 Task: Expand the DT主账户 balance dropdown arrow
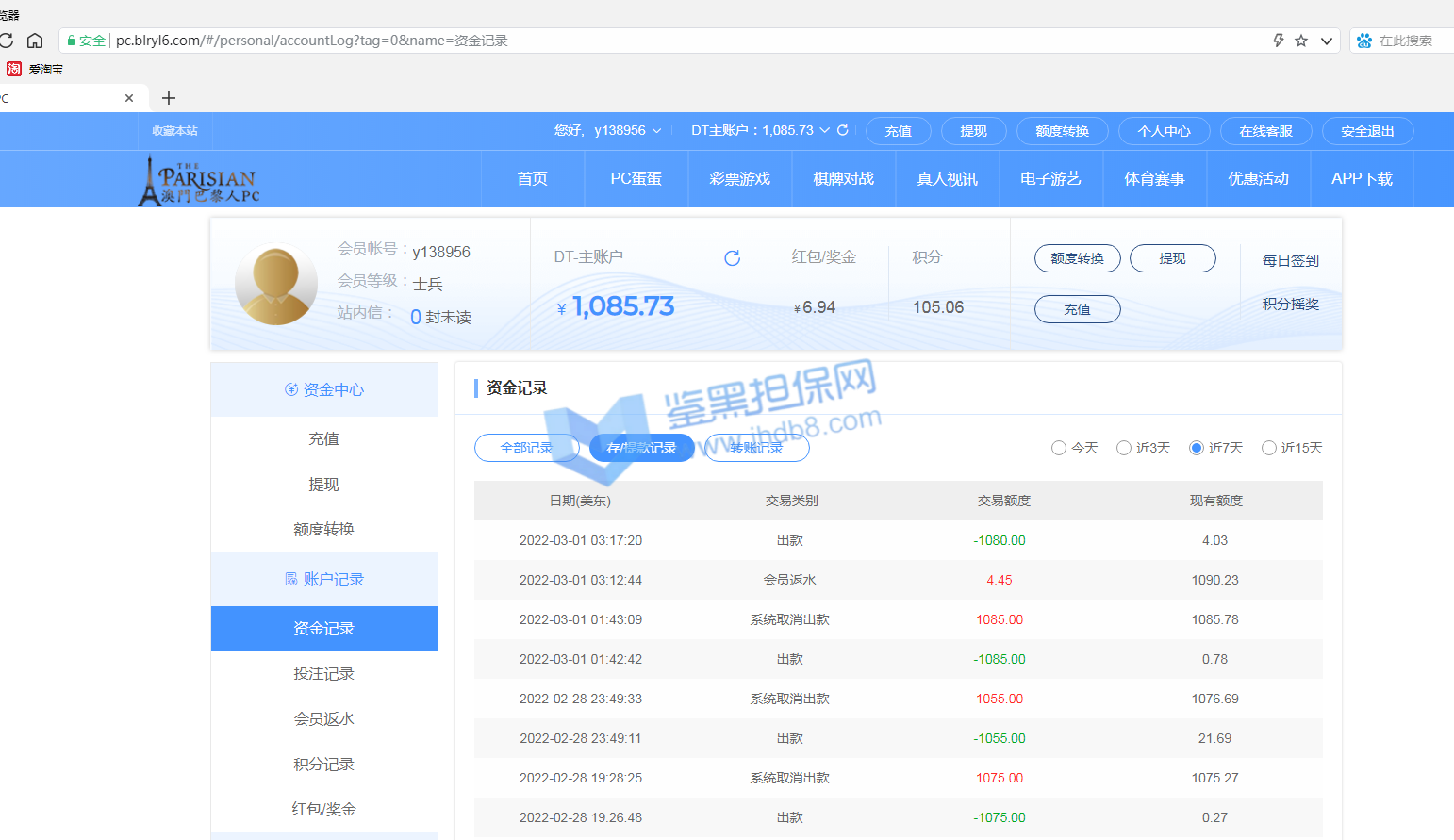(x=825, y=130)
